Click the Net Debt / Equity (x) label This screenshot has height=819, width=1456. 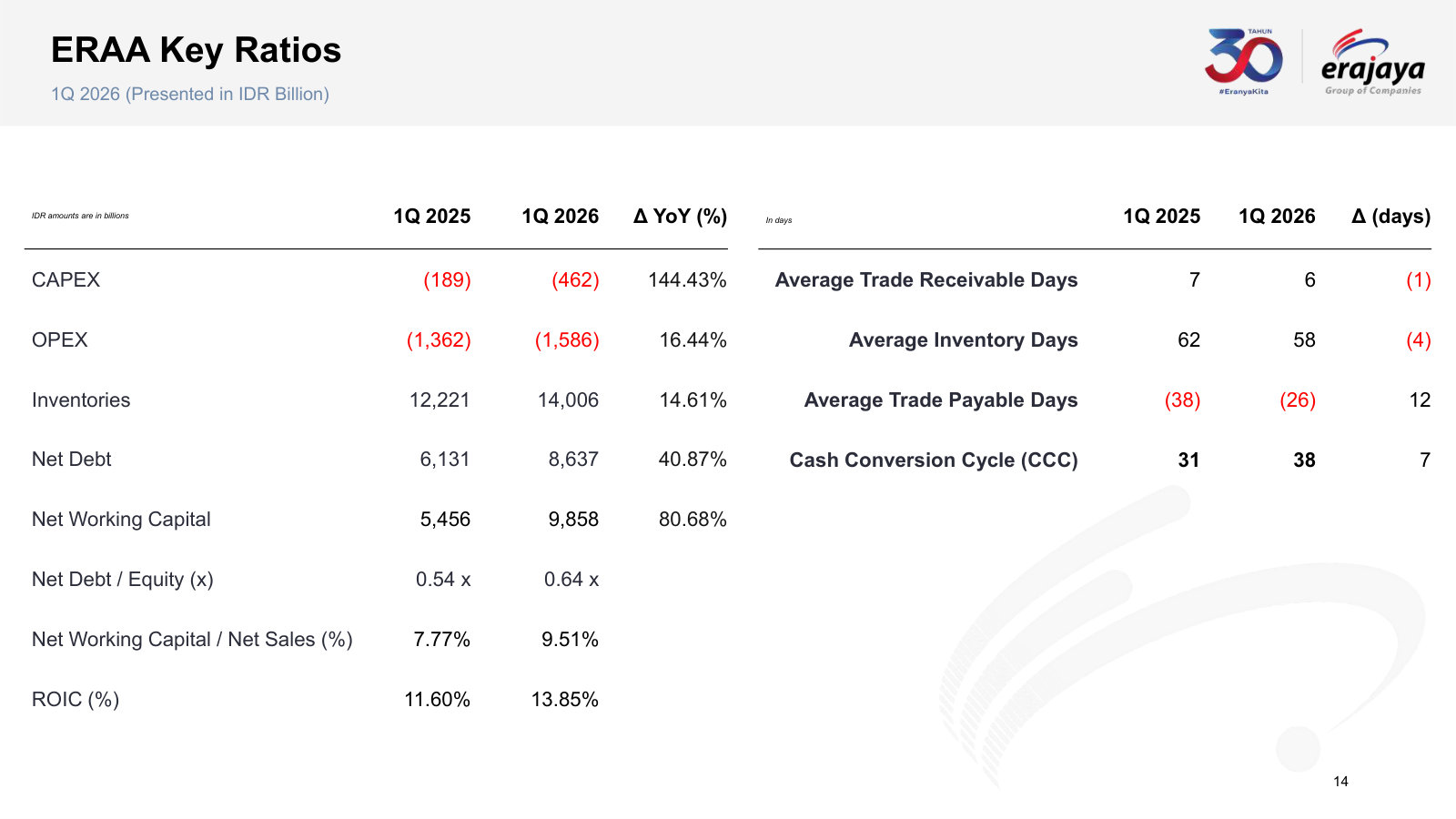coord(123,580)
